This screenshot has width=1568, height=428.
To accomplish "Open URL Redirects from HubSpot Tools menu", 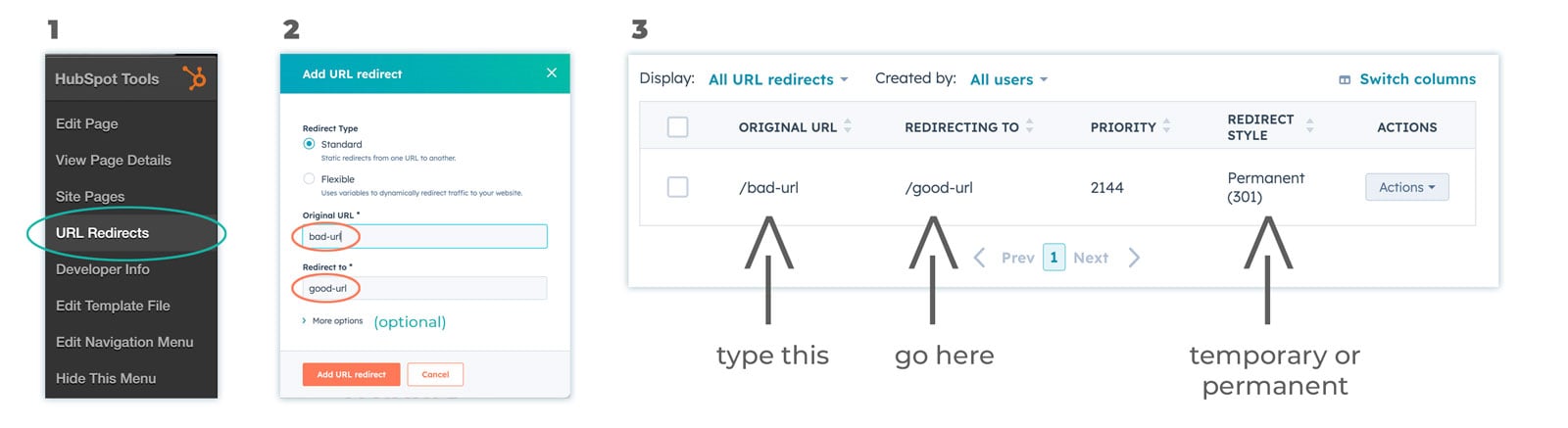I will click(103, 233).
